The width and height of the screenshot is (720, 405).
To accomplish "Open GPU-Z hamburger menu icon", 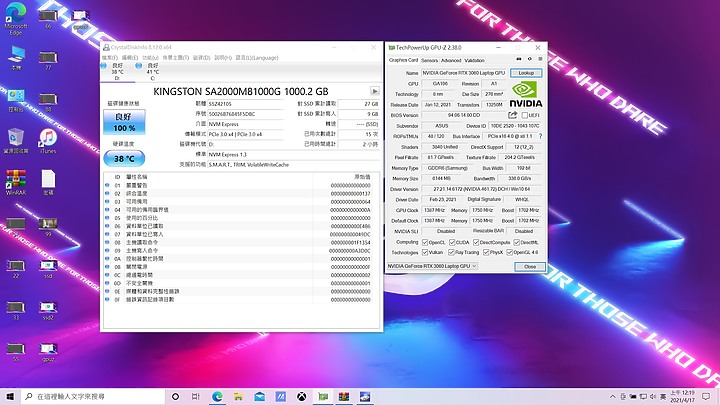I will coord(540,59).
